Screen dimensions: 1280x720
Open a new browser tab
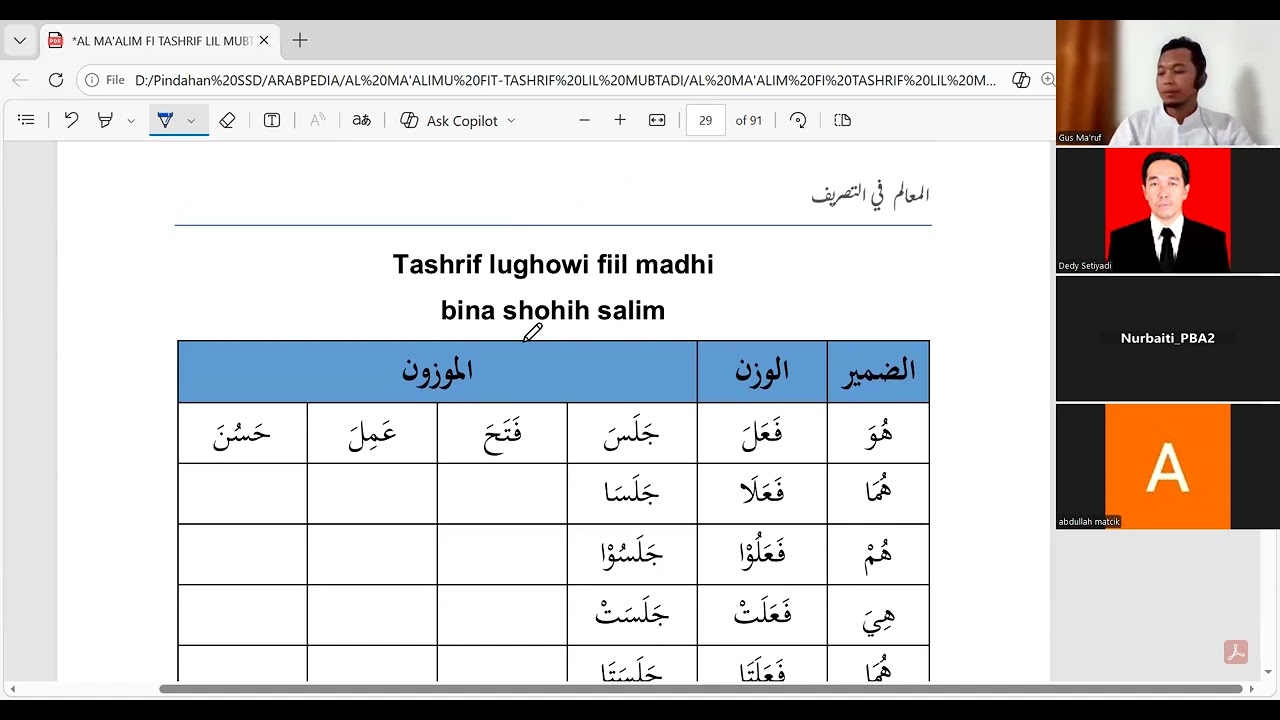coord(300,41)
